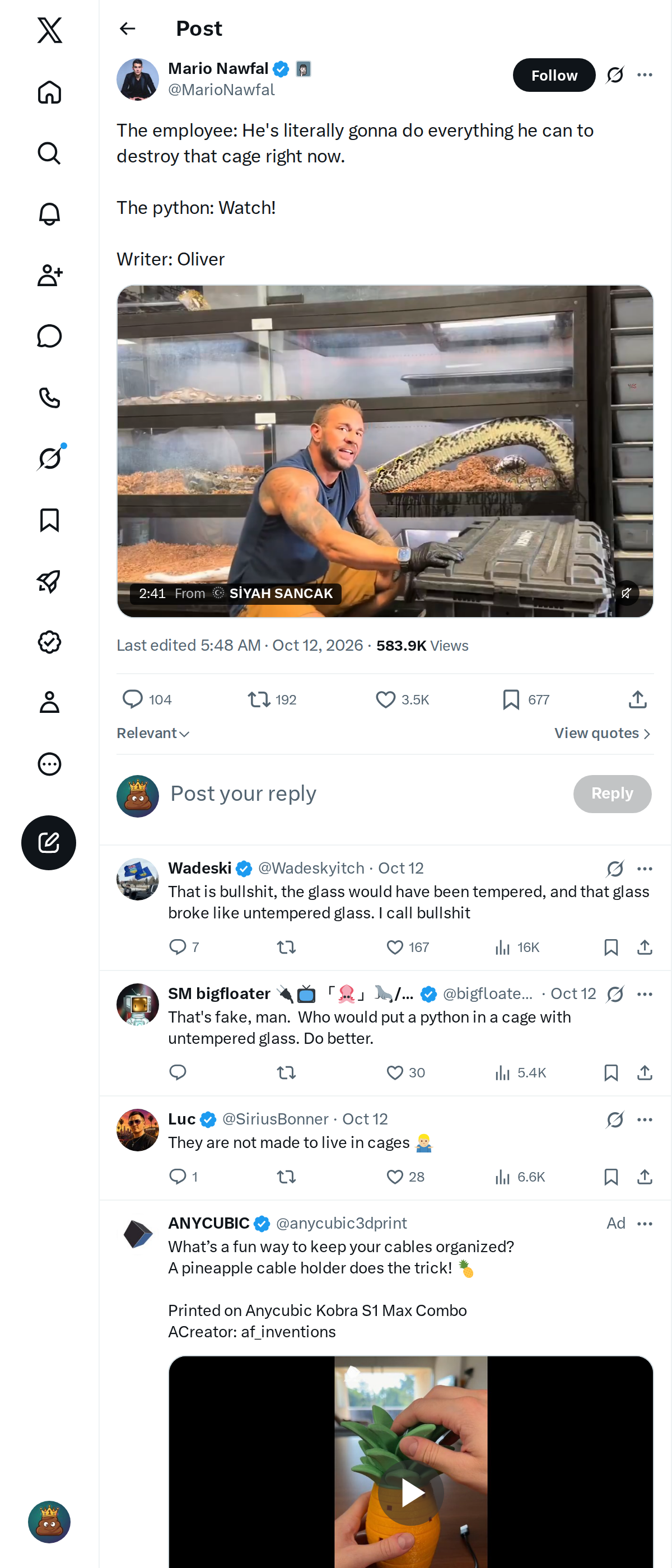This screenshot has width=672, height=1568.
Task: Open the More menu in sidebar
Action: pos(49,764)
